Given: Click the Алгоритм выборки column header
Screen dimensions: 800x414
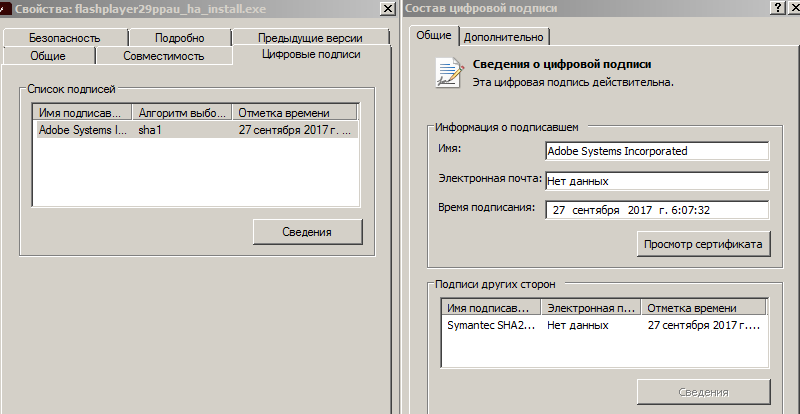Looking at the screenshot, I should (182, 113).
